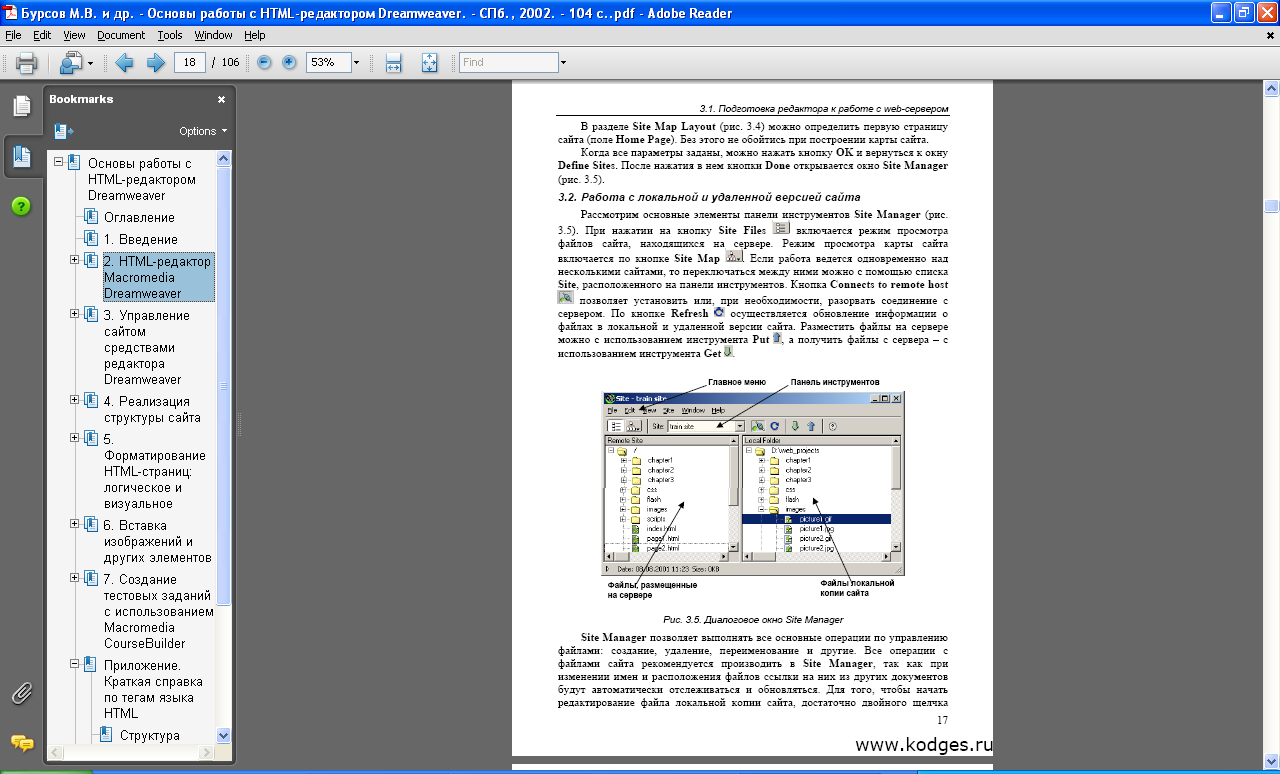
Task: Go to the previous page with the left arrow
Action: [x=125, y=63]
